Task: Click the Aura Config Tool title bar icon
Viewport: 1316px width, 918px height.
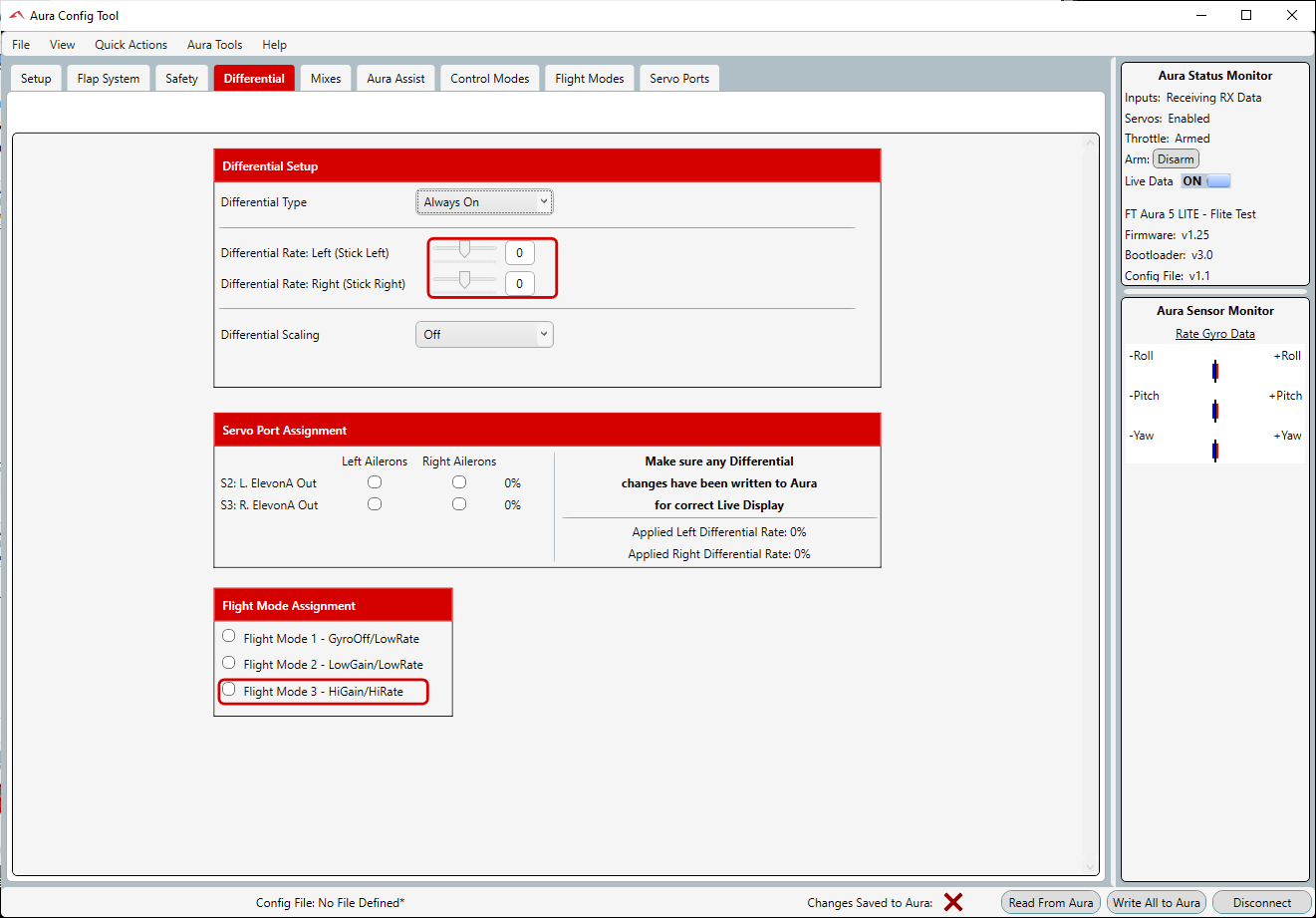Action: tap(16, 16)
